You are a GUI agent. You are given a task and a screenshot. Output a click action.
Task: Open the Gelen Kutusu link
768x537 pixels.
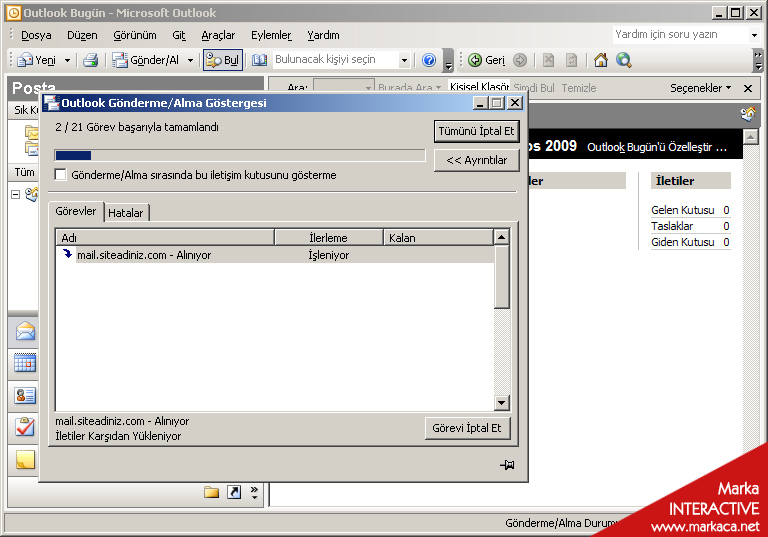(683, 210)
